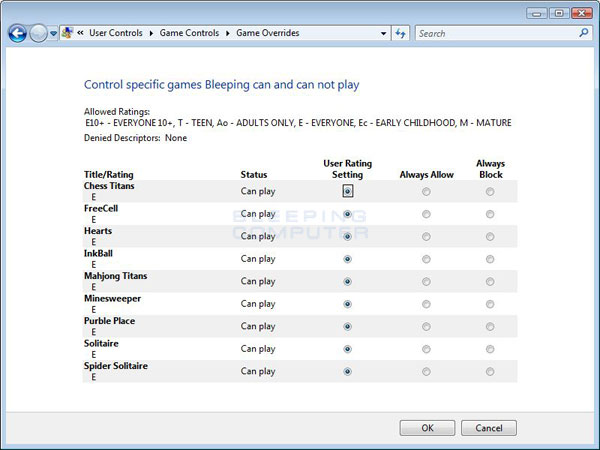This screenshot has height=450, width=600.
Task: Discard changes with the Cancel button
Action: [x=489, y=428]
